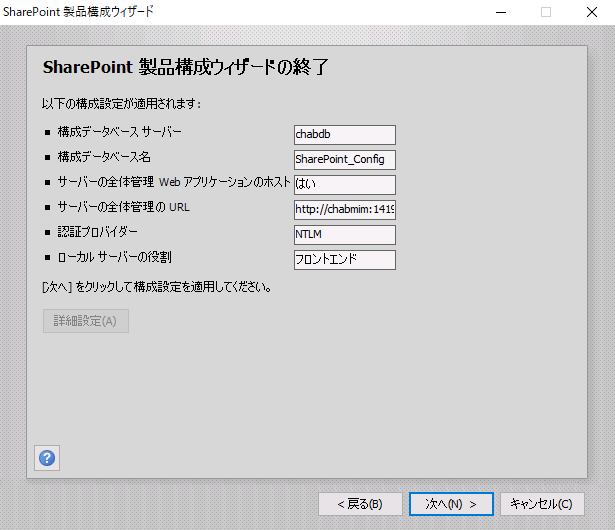Screen dimensions: 615x530
Task: Click the disabled maximize window button
Action: coord(546,12)
